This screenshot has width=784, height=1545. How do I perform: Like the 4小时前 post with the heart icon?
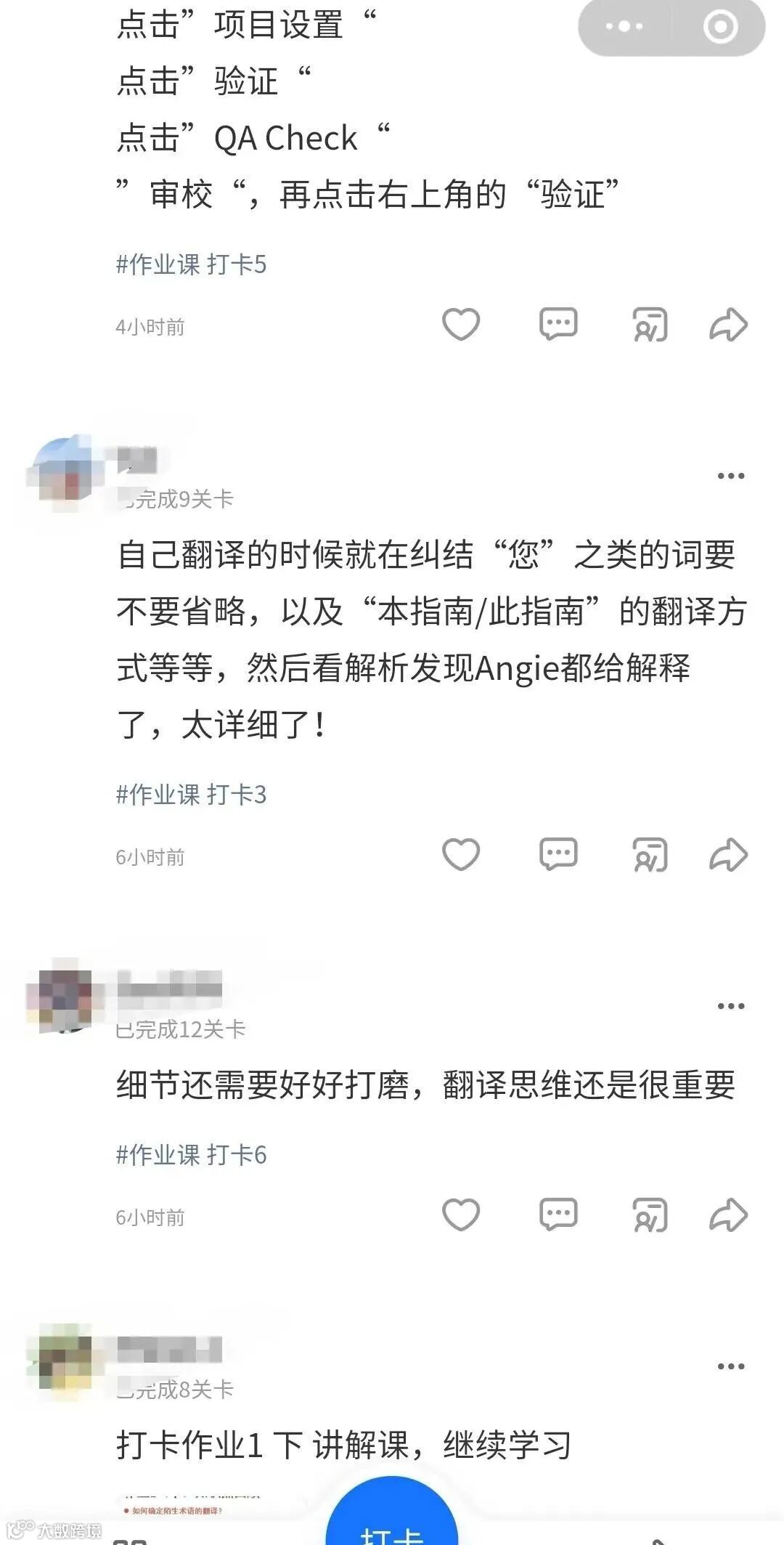point(461,325)
